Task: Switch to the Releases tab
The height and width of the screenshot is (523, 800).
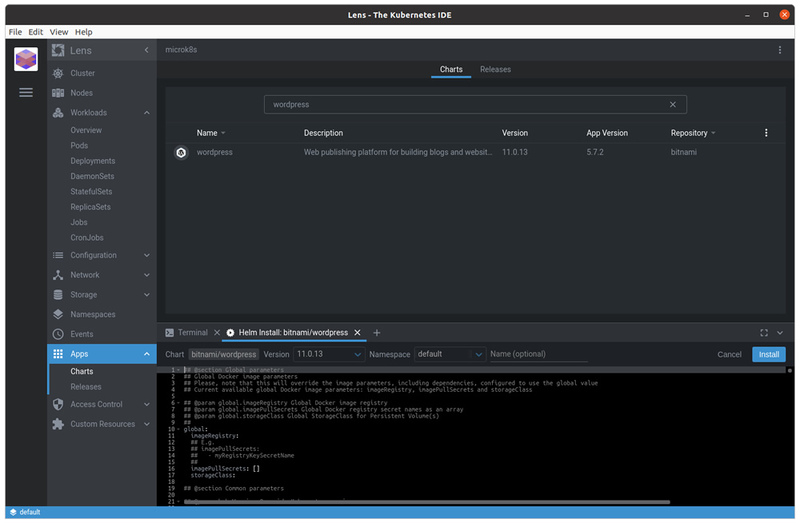Action: tap(495, 69)
